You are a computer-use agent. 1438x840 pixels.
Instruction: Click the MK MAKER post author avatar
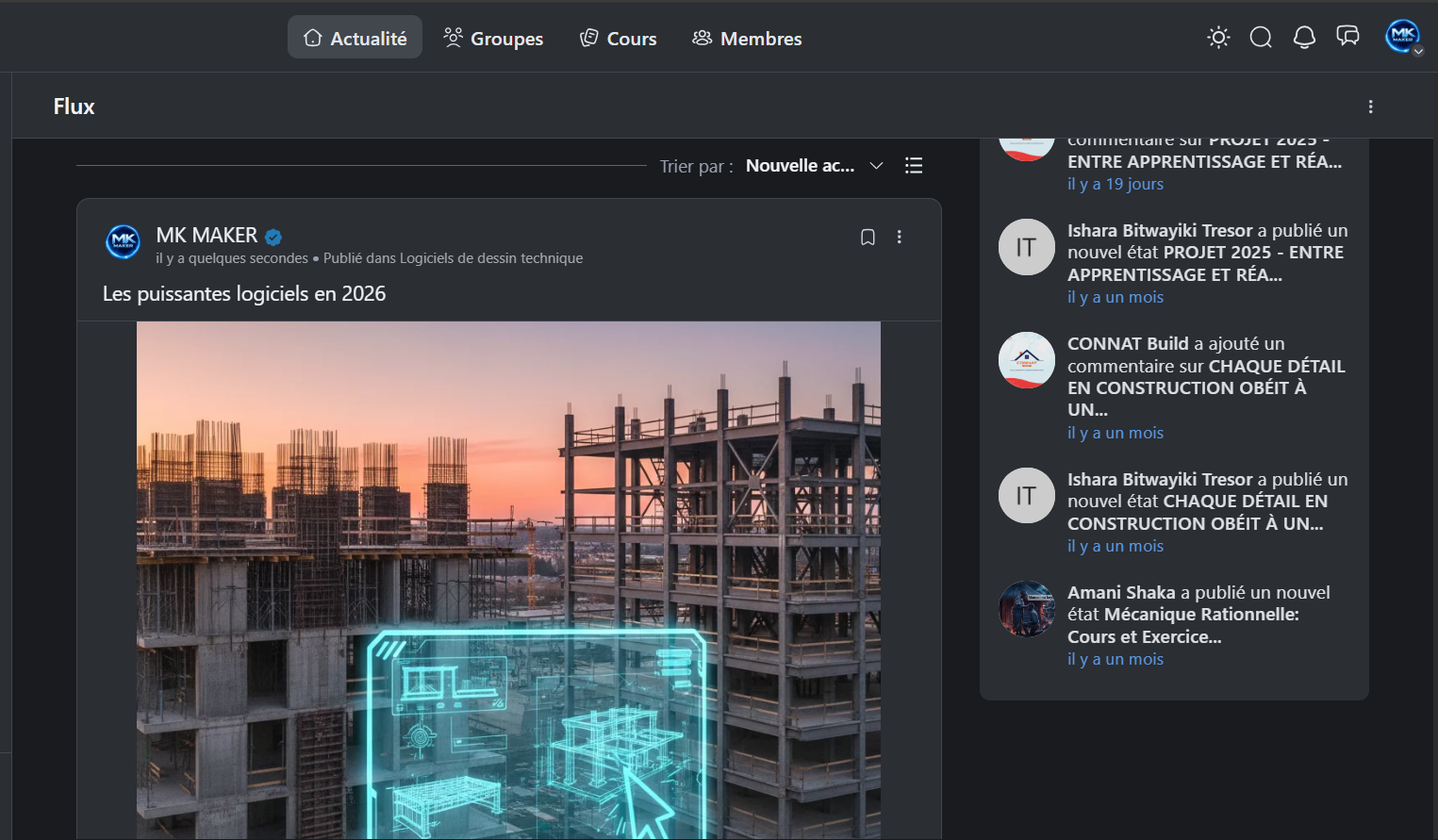click(x=124, y=242)
